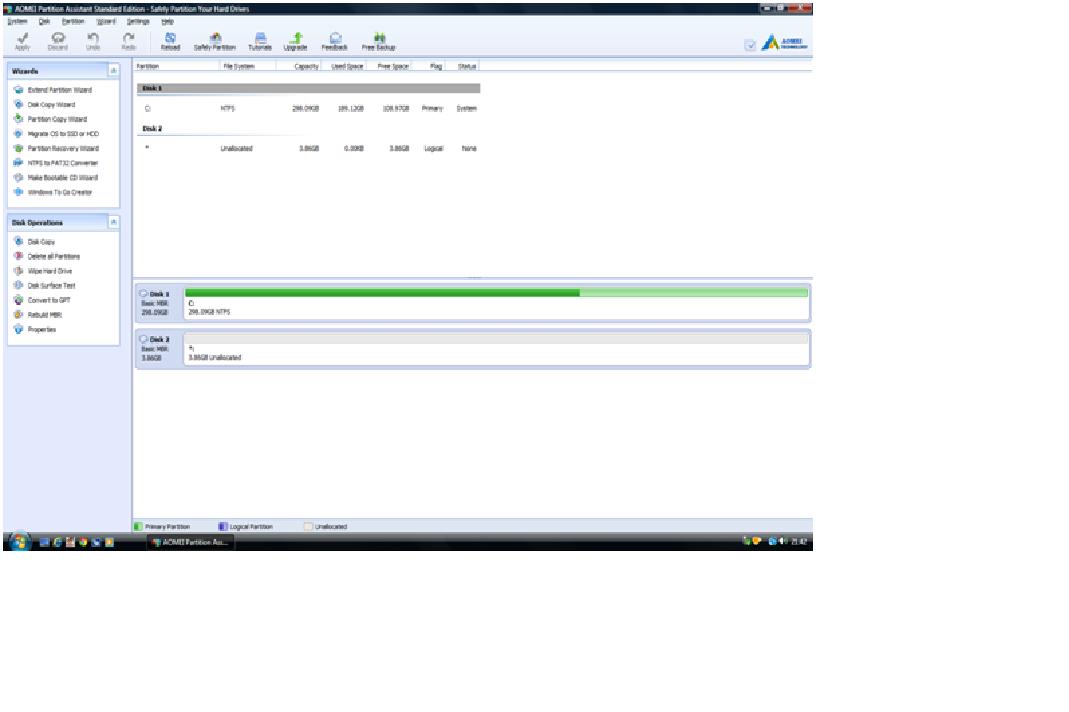Select Migrate OS to SSD or HDD
The width and height of the screenshot is (1069, 712).
pyautogui.click(x=57, y=134)
